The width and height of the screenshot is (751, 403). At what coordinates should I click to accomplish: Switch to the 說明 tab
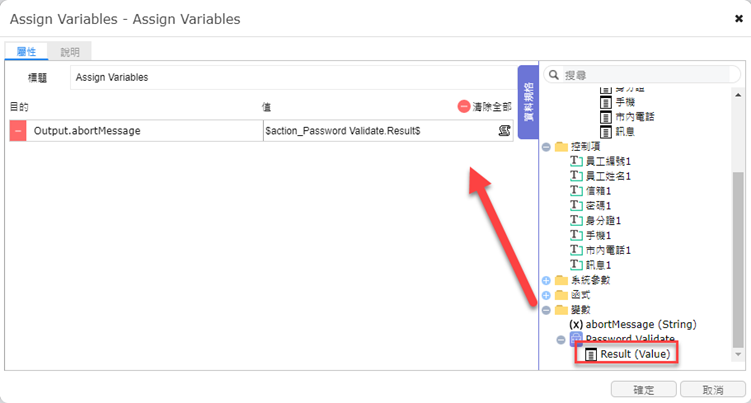tap(70, 51)
